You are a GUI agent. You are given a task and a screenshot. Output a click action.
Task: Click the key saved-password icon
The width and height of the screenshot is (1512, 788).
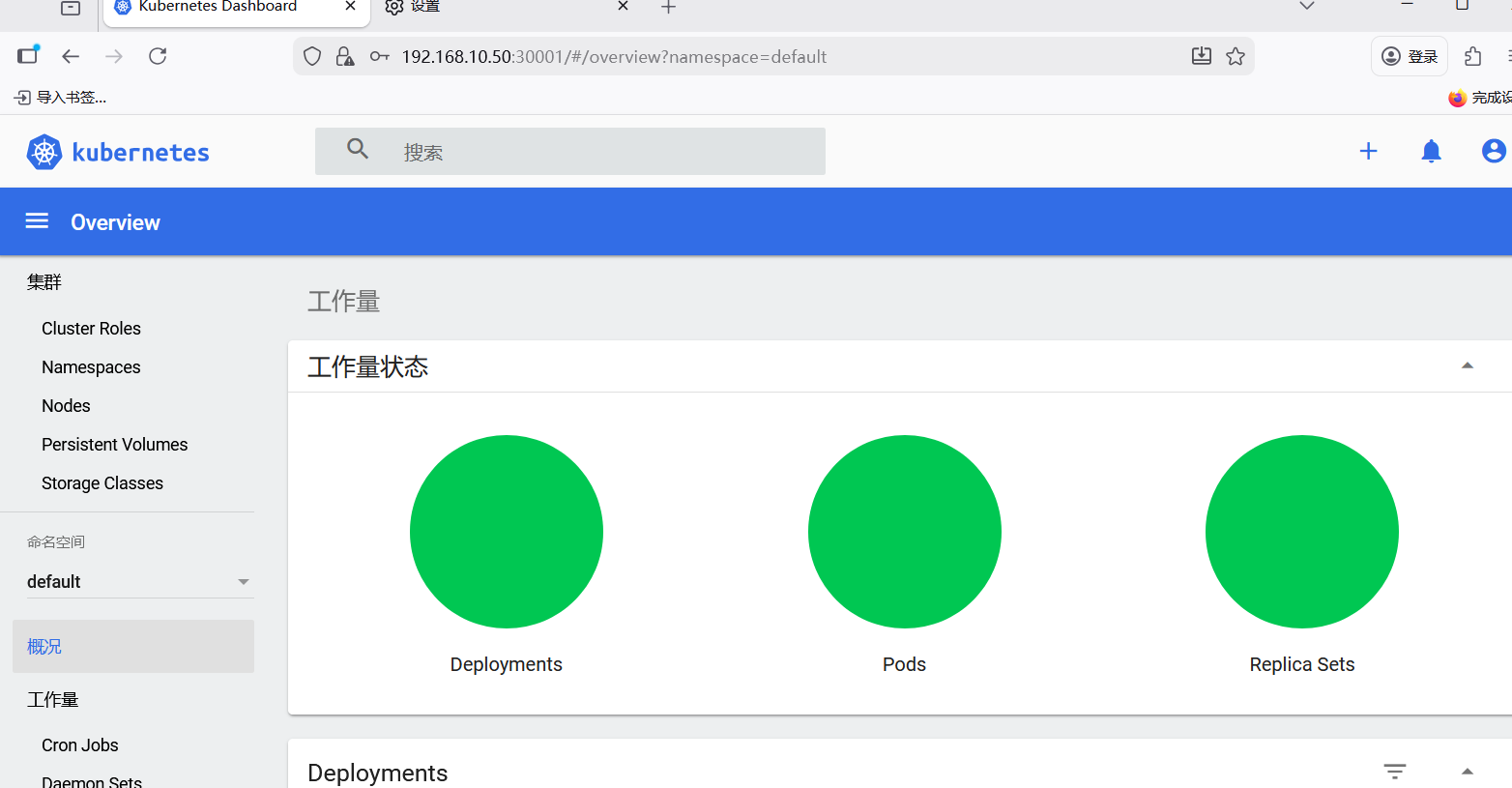click(x=380, y=56)
